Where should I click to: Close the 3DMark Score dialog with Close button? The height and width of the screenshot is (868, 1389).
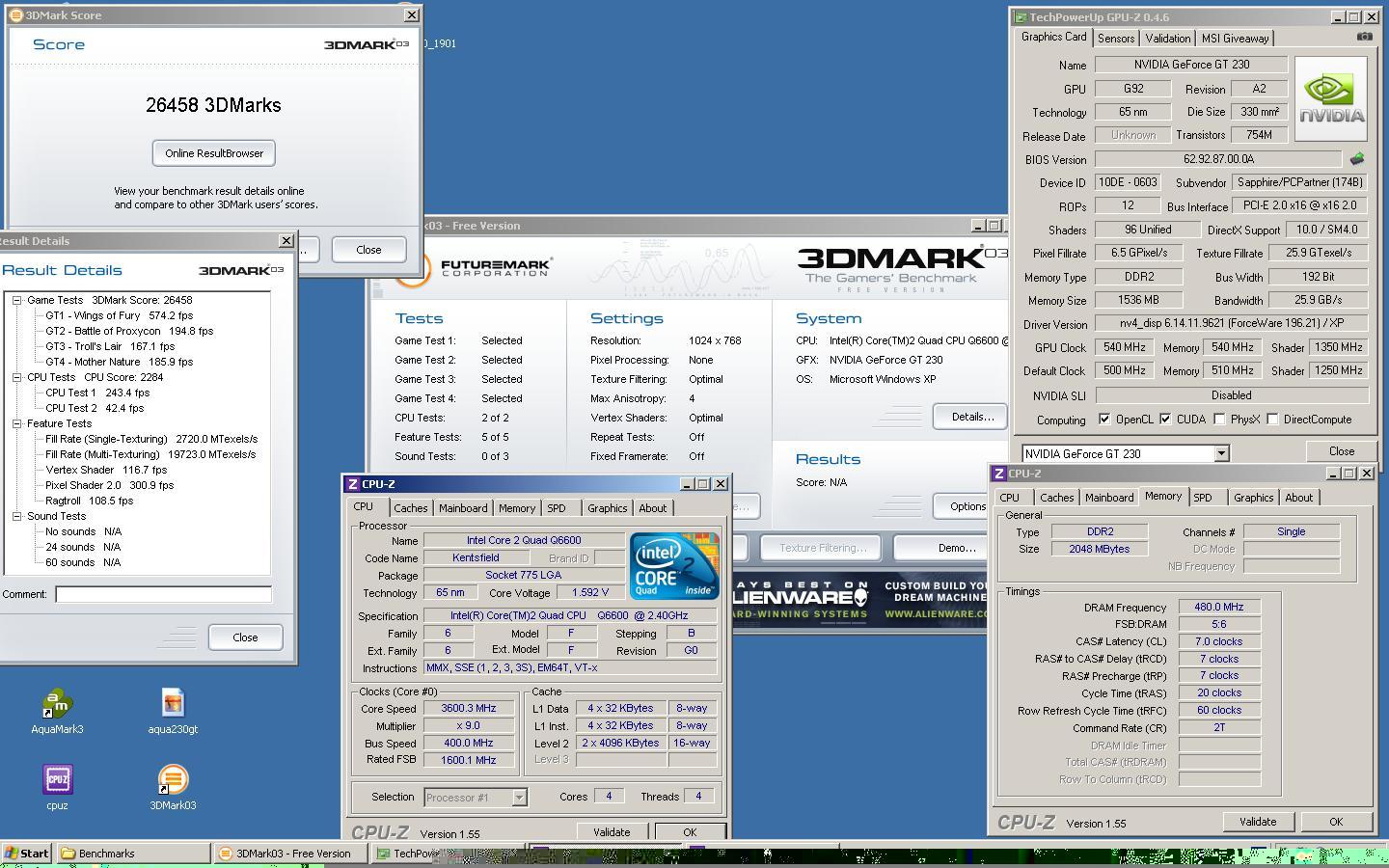(x=368, y=250)
